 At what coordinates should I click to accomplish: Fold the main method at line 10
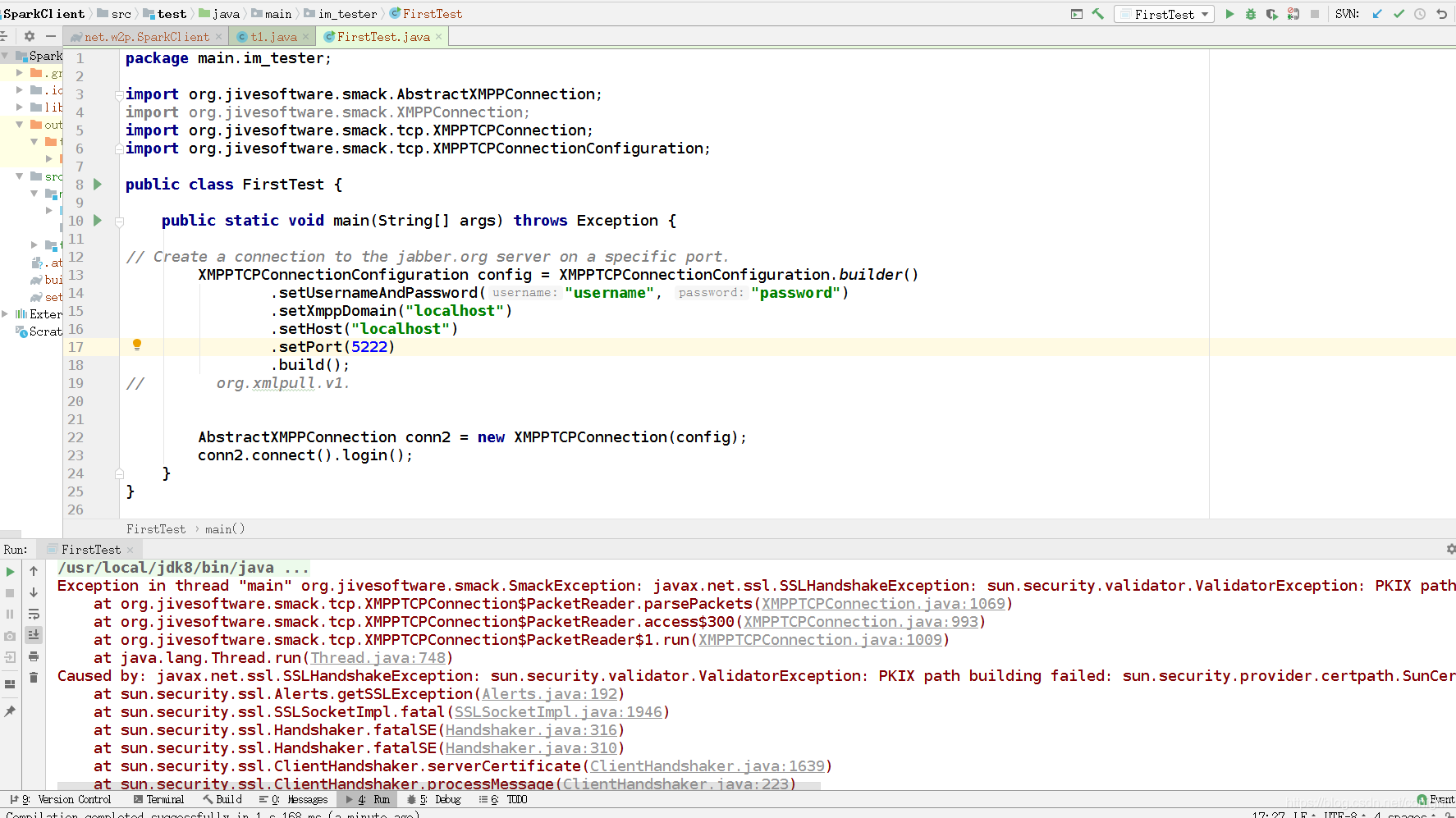pos(119,222)
